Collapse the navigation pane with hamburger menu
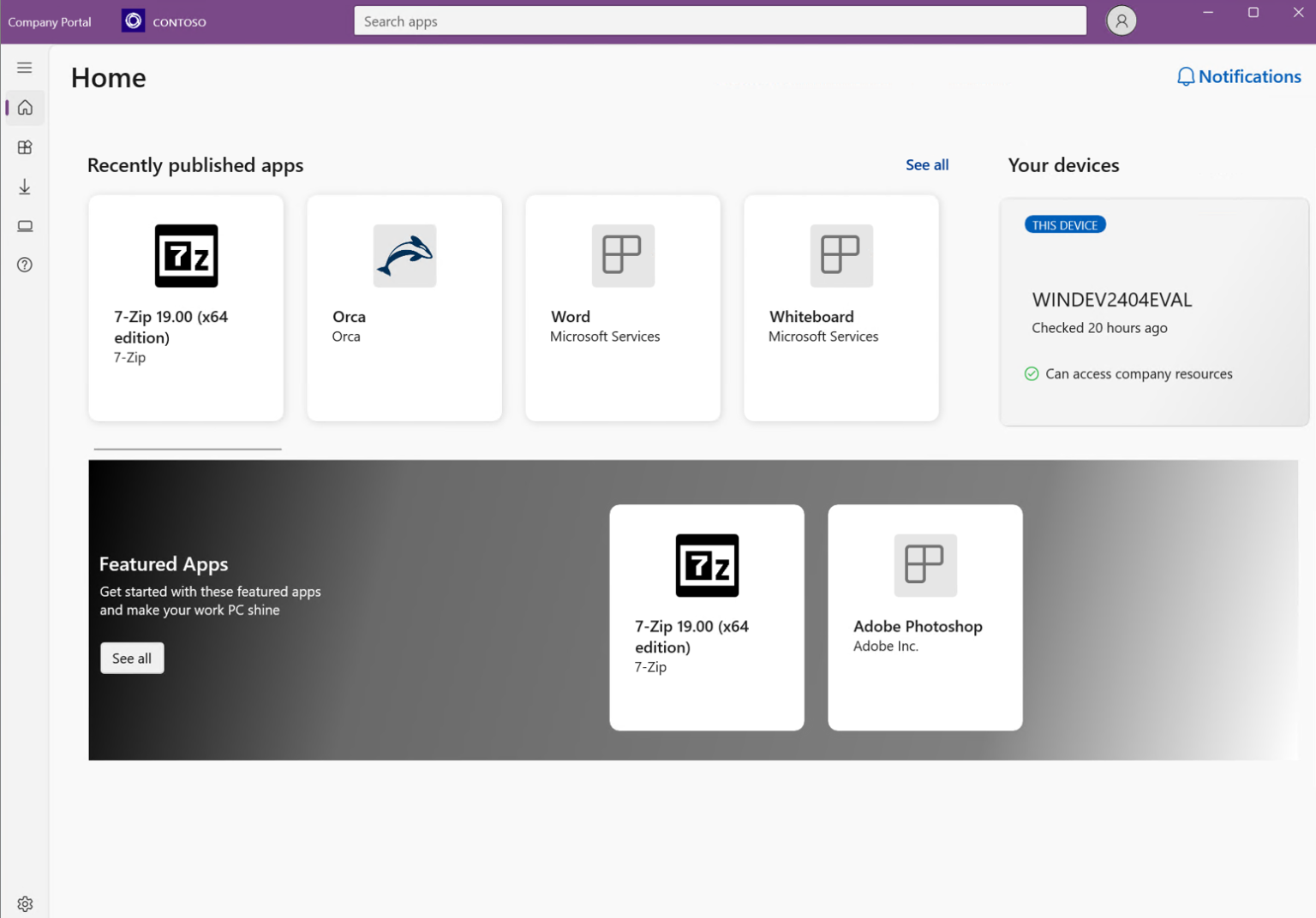 point(24,67)
